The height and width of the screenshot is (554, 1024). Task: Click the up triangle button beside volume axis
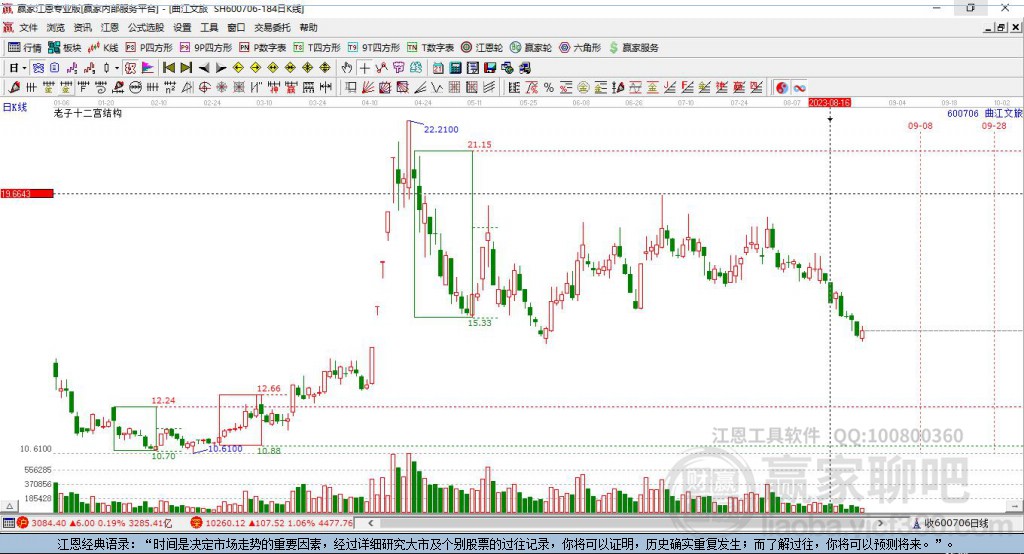9,506
